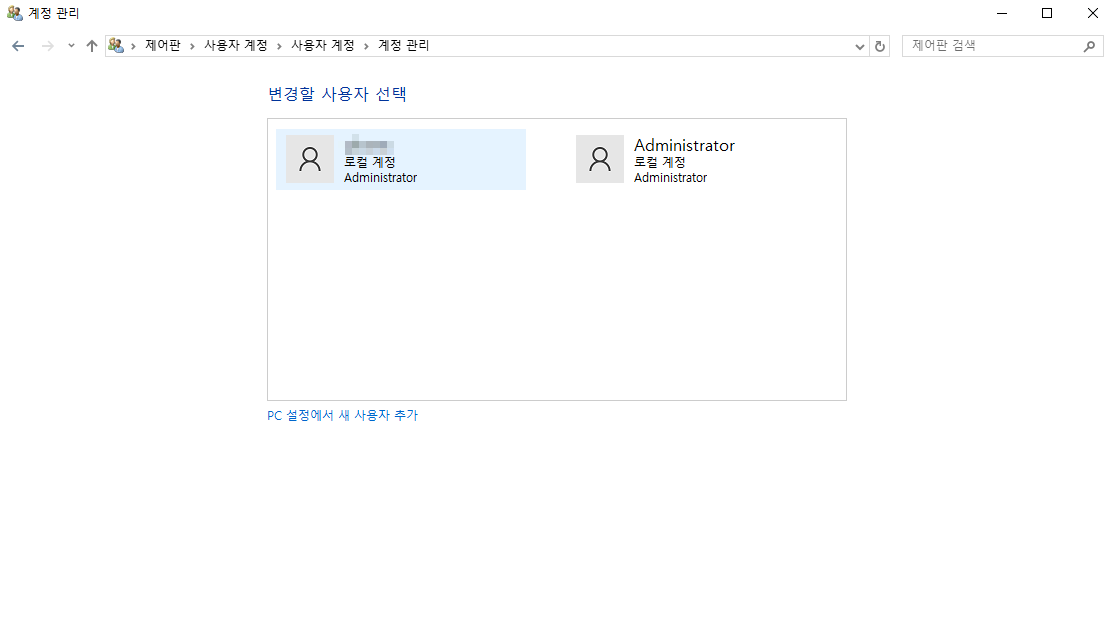
Task: Expand chevron after first 사용자 계정 breadcrumb
Action: (280, 46)
